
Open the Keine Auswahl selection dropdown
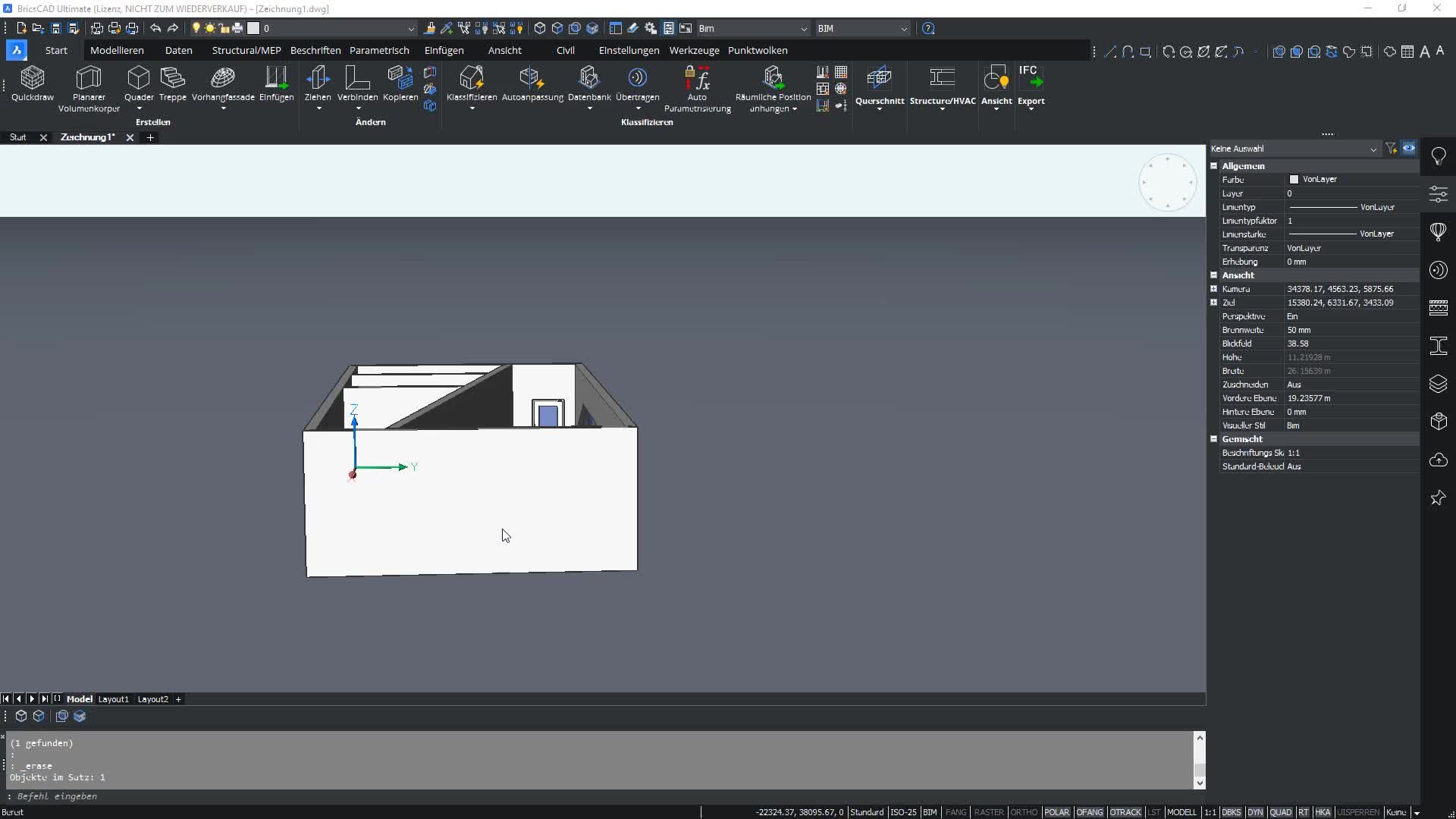(1294, 149)
